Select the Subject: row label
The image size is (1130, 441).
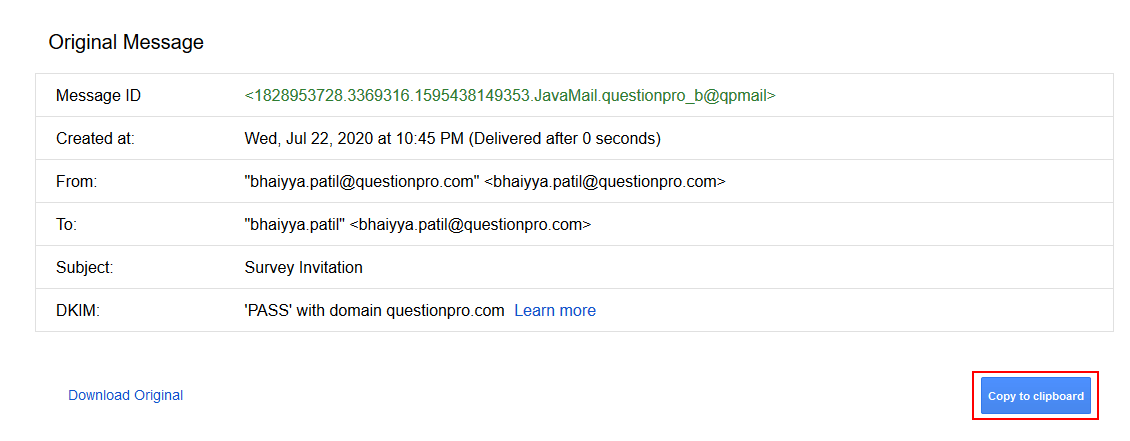click(84, 268)
